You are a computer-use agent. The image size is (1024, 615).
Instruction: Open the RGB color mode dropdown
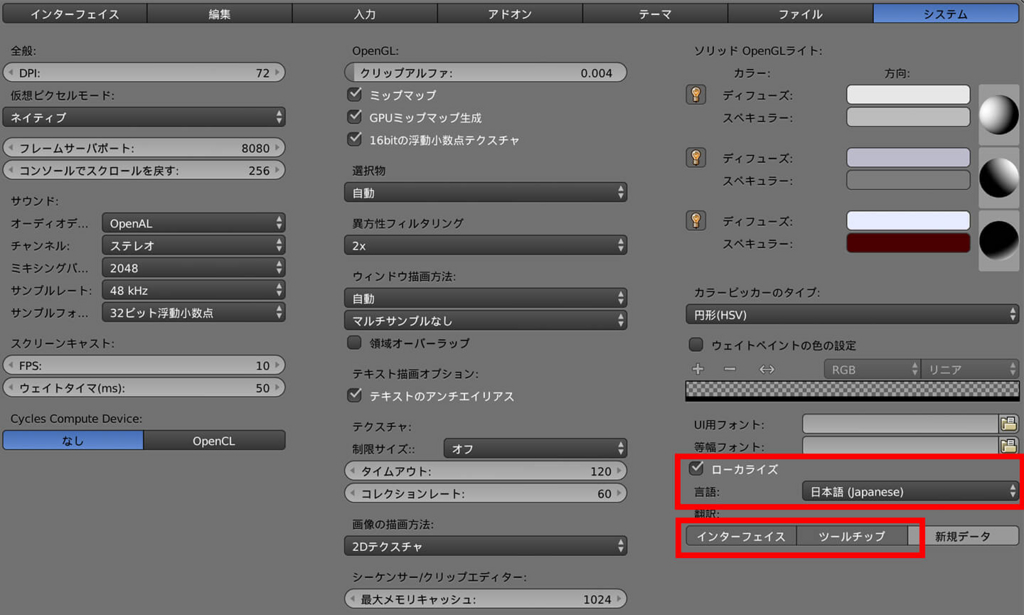click(872, 370)
